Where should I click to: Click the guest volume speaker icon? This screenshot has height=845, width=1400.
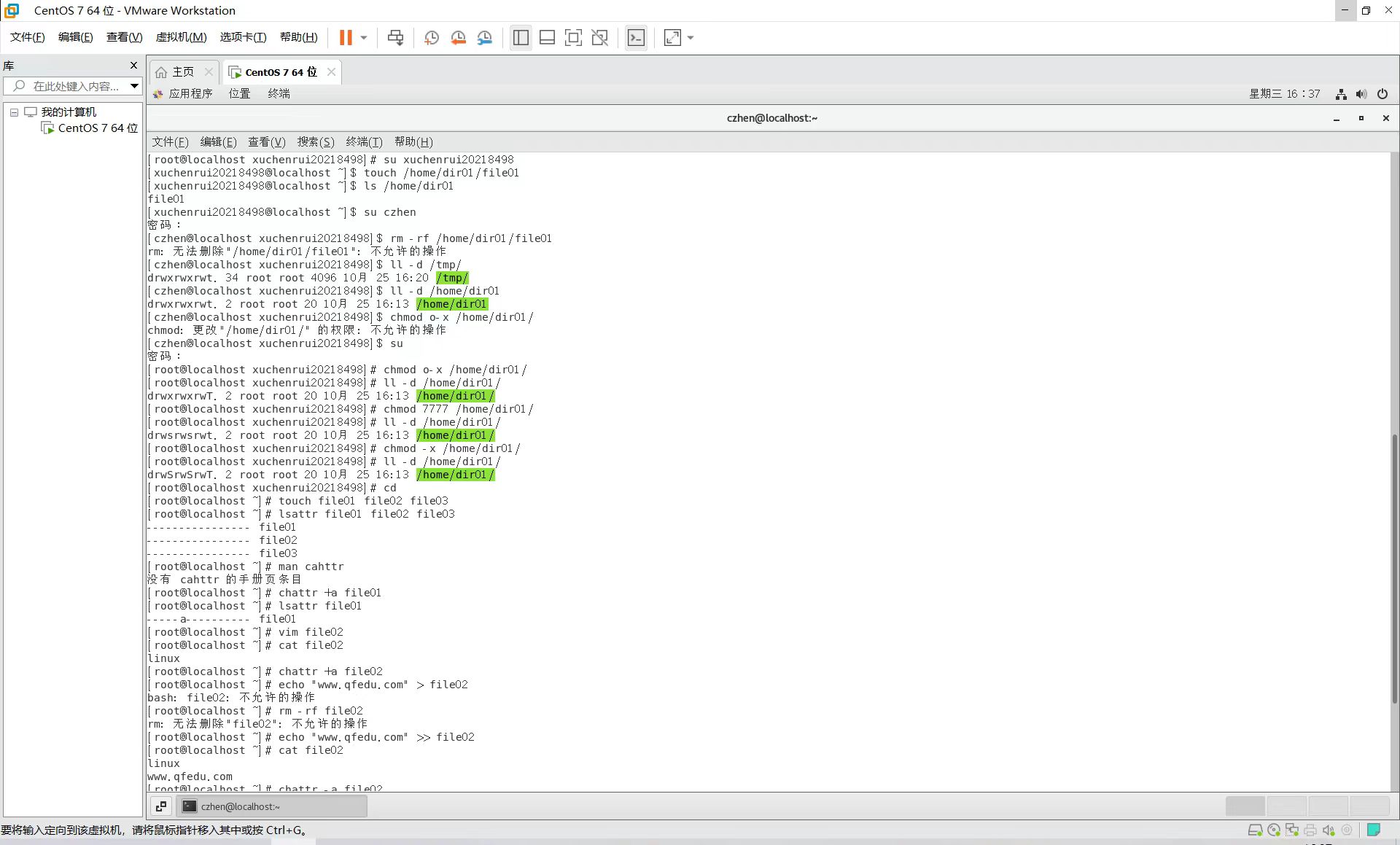pos(1361,94)
